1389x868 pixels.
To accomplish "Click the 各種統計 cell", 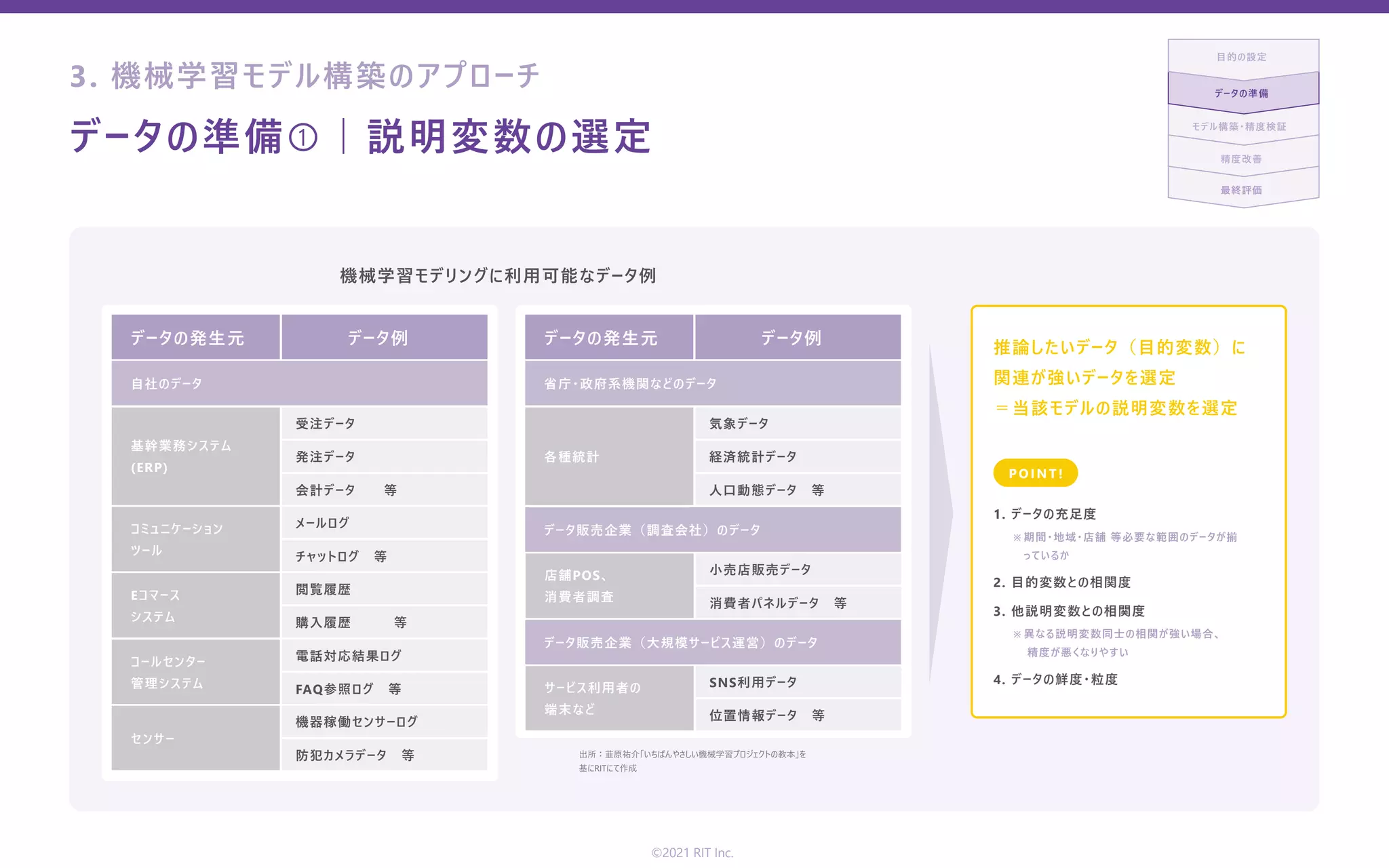I will tap(609, 456).
